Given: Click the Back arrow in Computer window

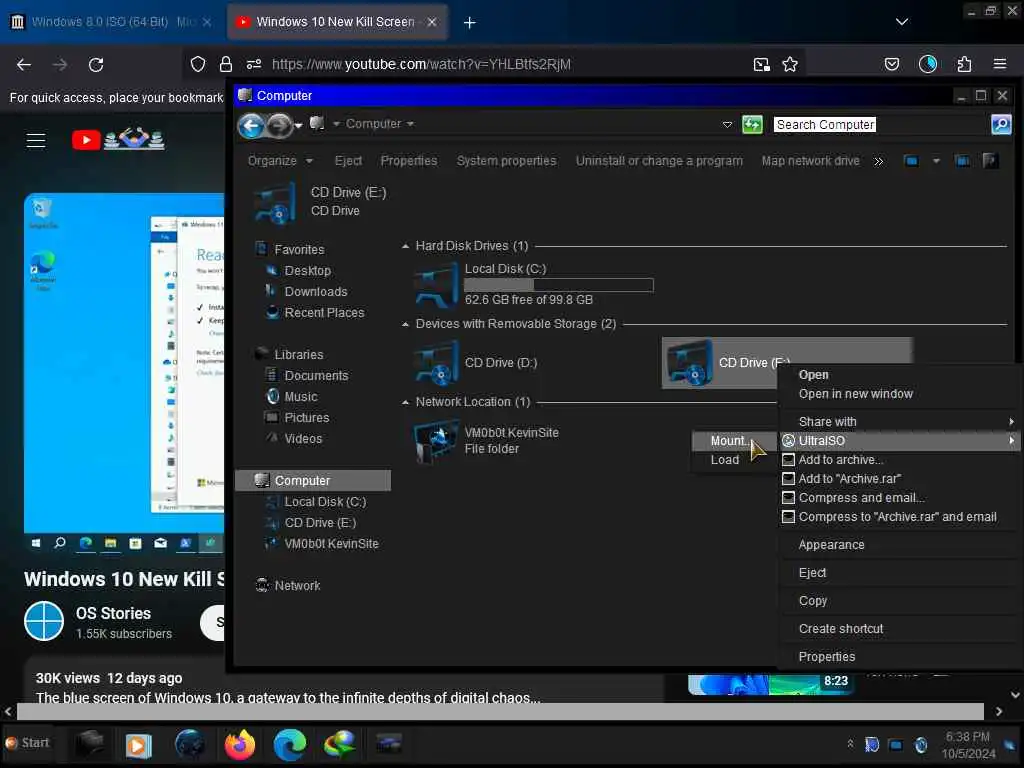Looking at the screenshot, I should [x=251, y=125].
